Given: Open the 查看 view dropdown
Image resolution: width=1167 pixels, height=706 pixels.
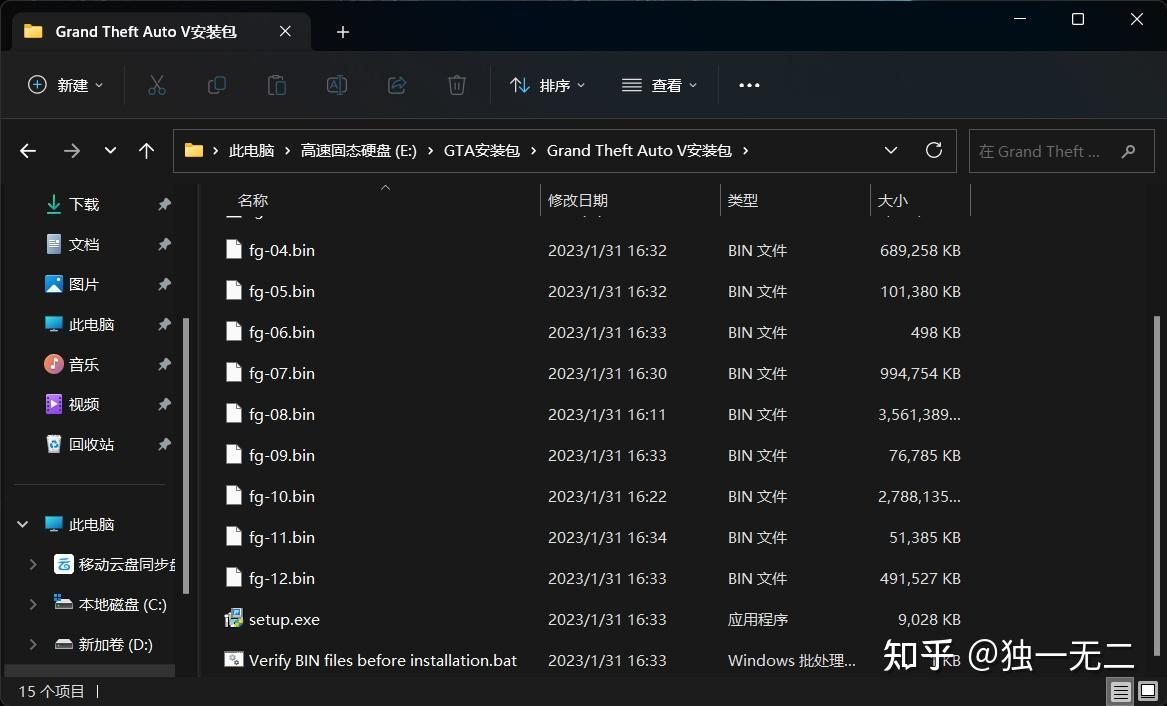Looking at the screenshot, I should (659, 85).
